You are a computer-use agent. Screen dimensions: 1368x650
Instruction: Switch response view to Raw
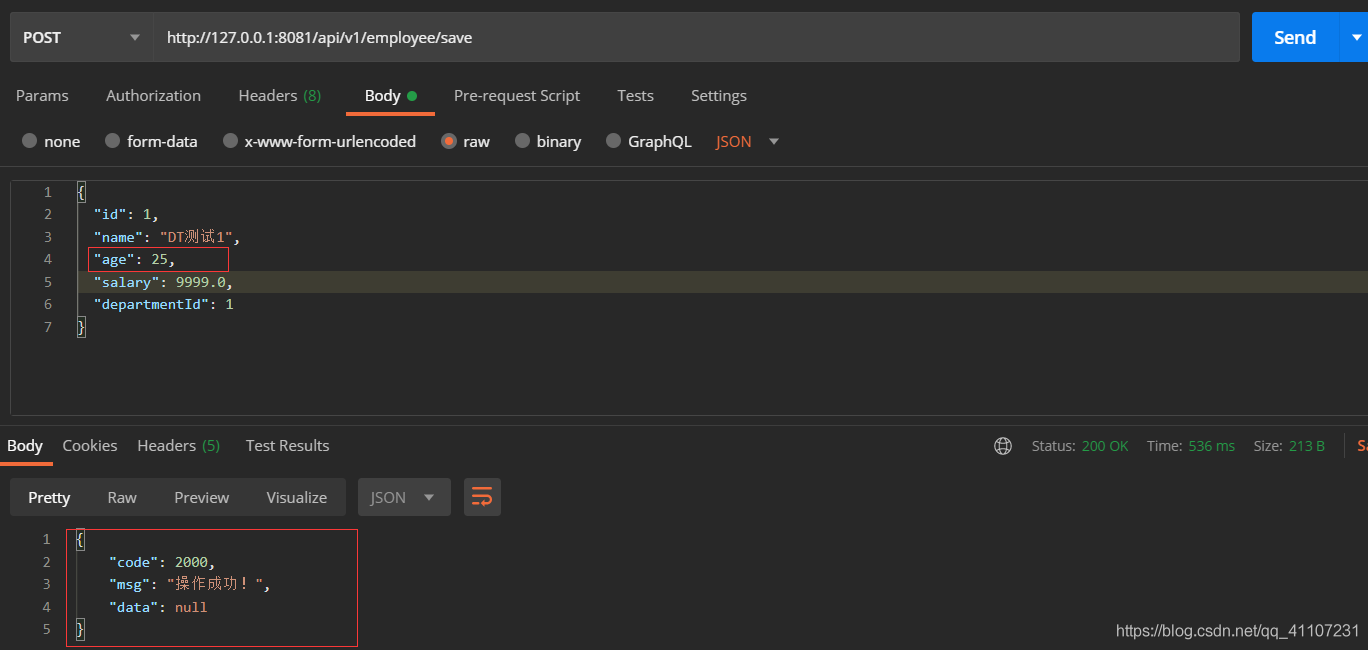tap(122, 497)
